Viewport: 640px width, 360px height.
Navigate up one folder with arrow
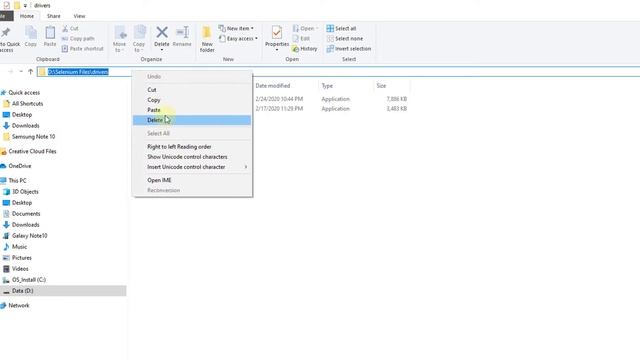pyautogui.click(x=31, y=71)
